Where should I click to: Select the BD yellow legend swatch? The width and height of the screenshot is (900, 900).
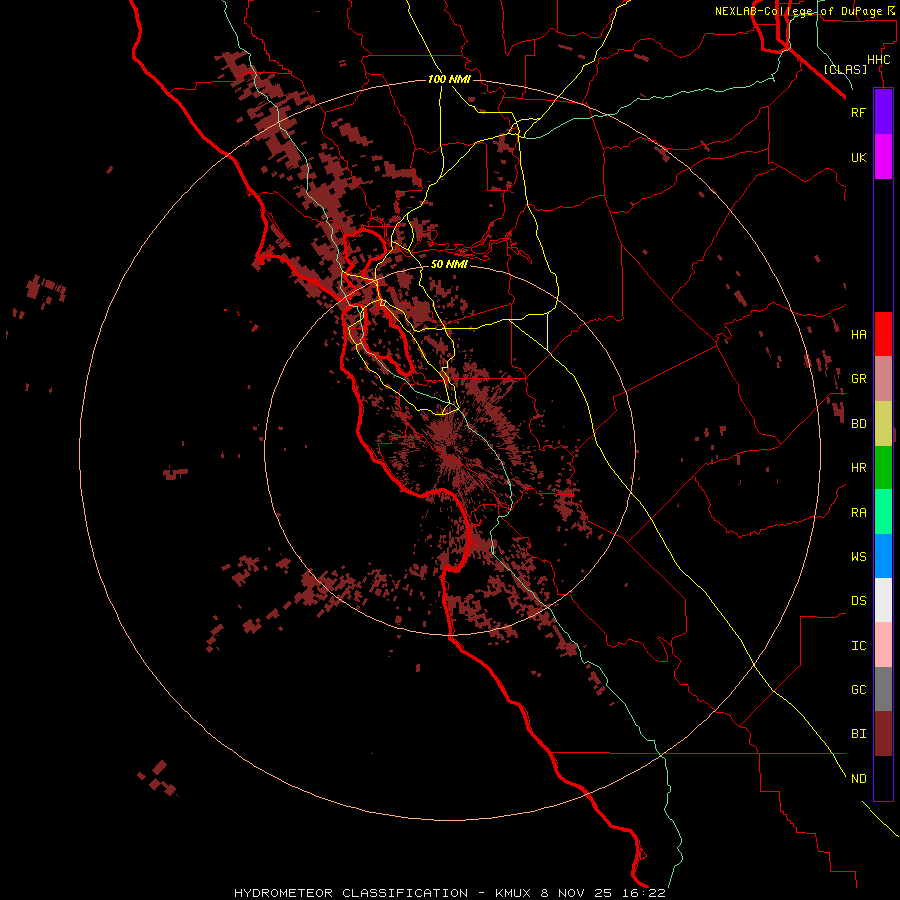click(883, 424)
